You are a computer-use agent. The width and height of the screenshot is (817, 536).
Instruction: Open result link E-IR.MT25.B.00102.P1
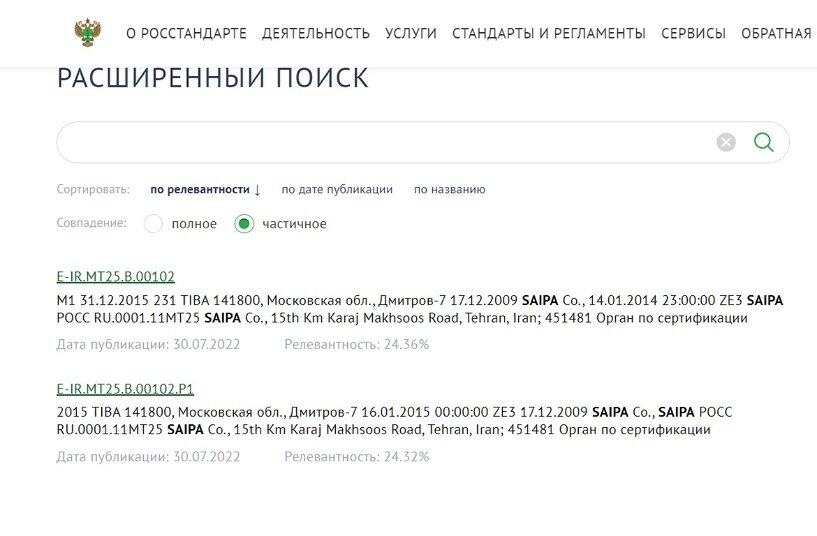(125, 389)
